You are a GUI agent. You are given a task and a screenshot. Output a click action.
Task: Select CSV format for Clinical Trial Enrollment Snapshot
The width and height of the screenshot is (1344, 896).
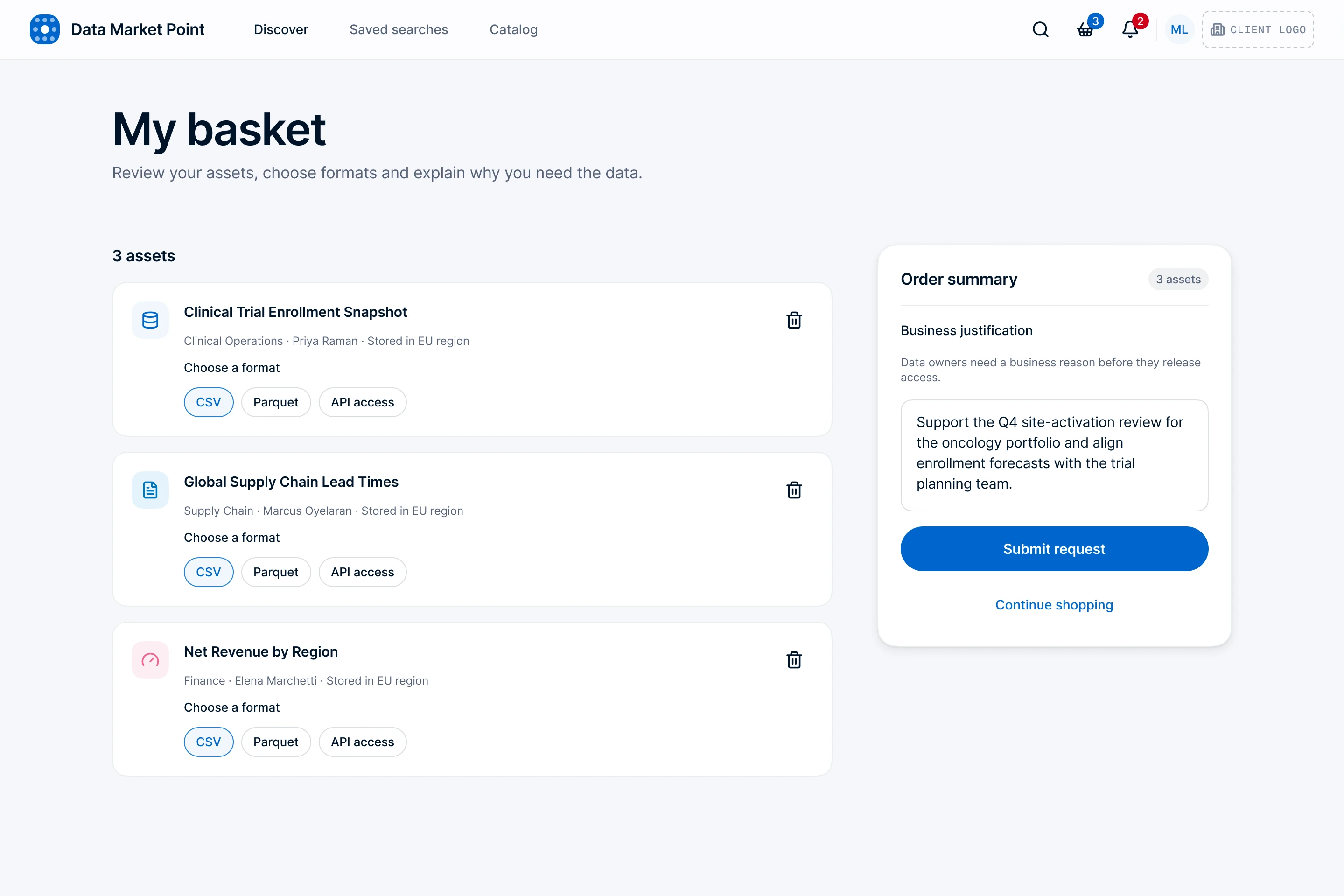coord(209,402)
